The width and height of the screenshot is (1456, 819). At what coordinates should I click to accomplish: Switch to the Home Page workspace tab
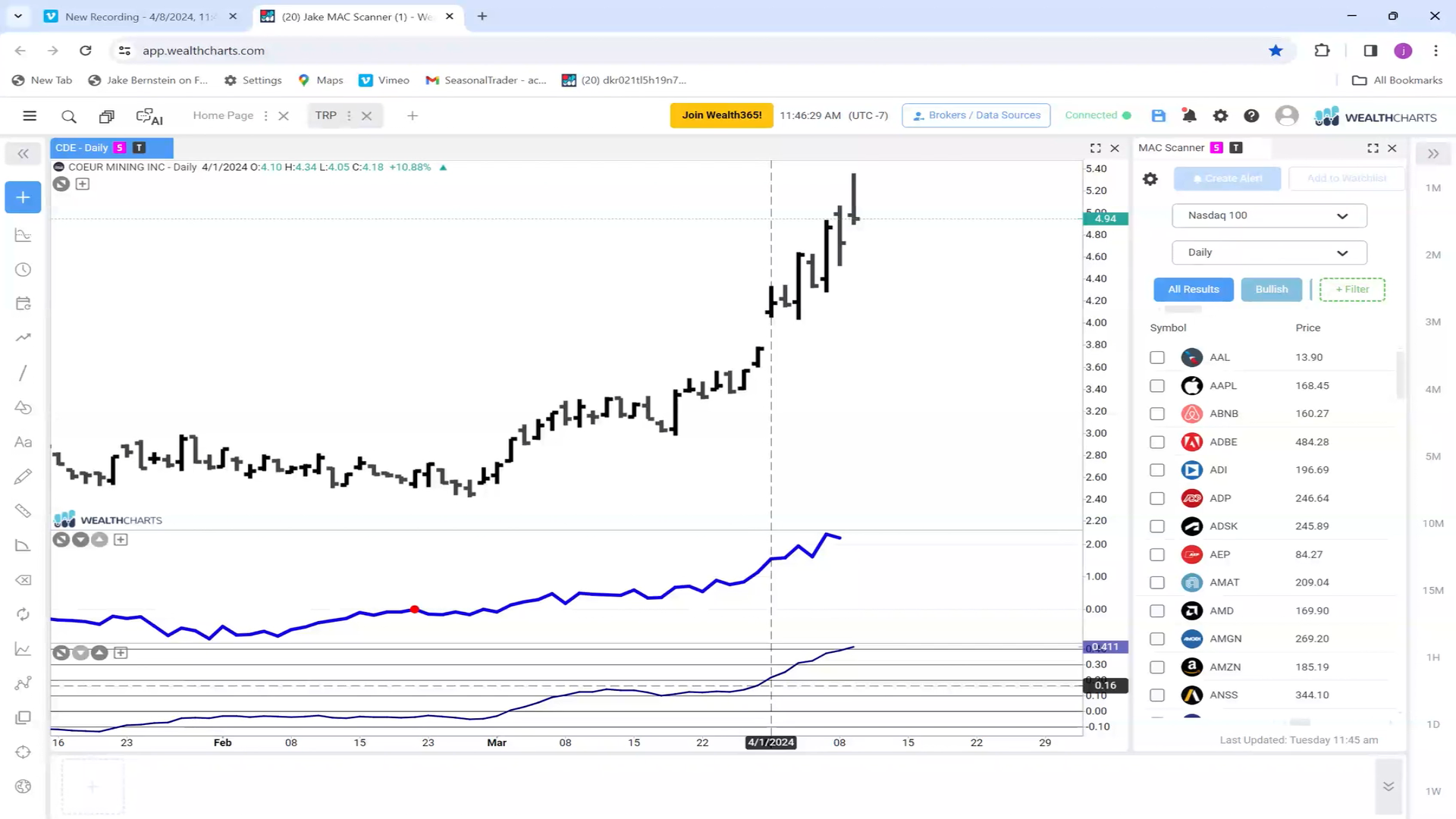(x=222, y=115)
